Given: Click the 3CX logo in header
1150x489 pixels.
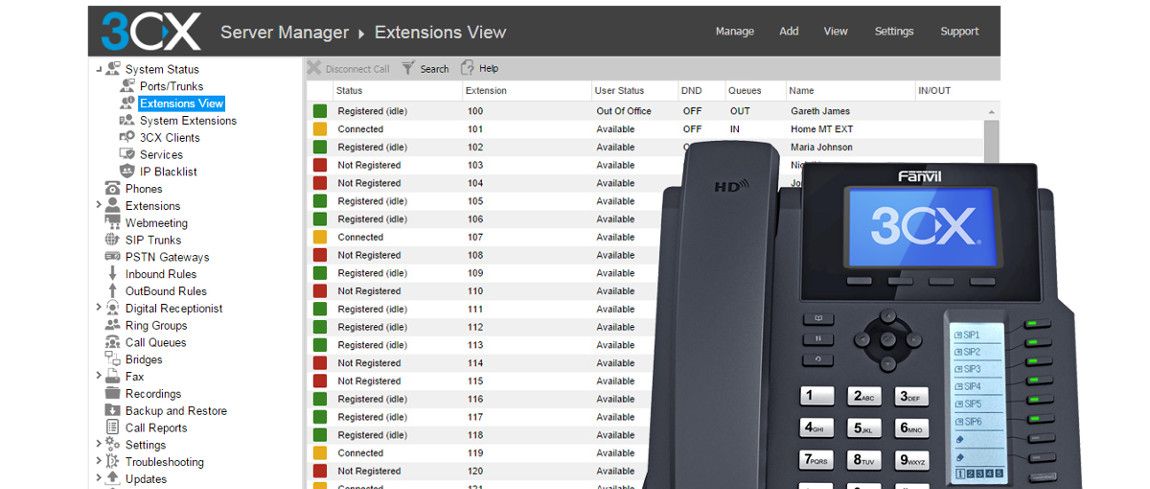Looking at the screenshot, I should coord(150,32).
